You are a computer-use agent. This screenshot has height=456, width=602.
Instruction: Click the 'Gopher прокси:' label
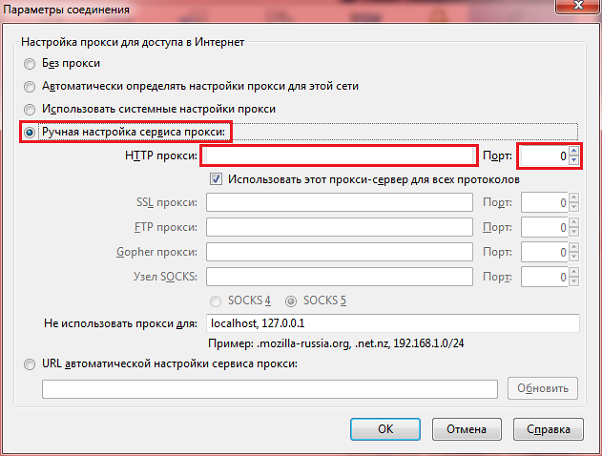pyautogui.click(x=157, y=252)
